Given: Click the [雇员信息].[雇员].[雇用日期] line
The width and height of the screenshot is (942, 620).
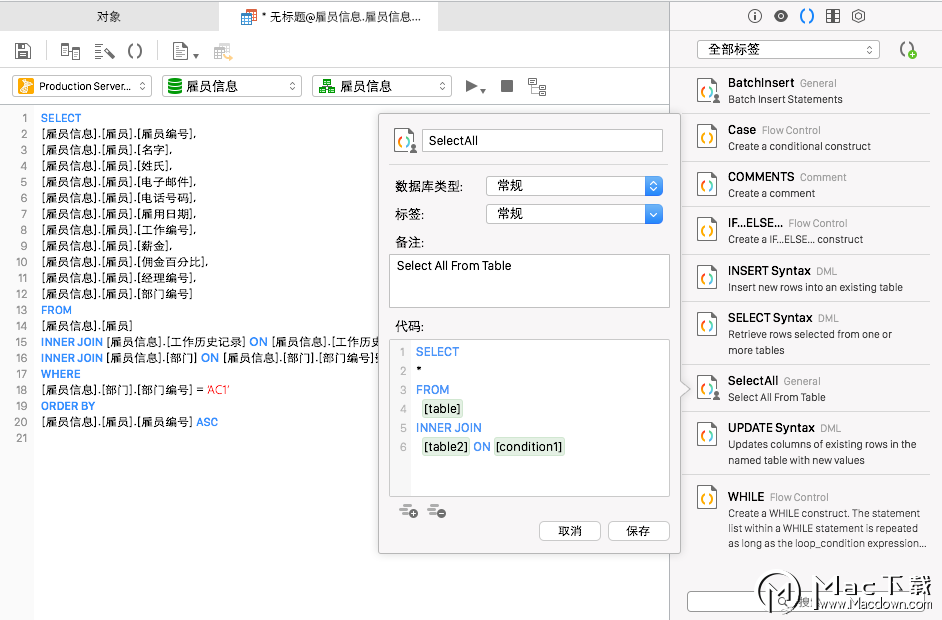Looking at the screenshot, I should [118, 214].
